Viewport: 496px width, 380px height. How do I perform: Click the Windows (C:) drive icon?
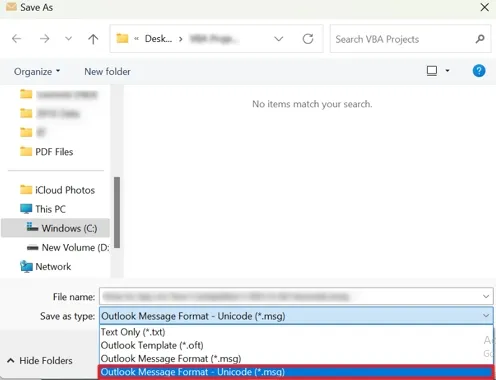32,227
